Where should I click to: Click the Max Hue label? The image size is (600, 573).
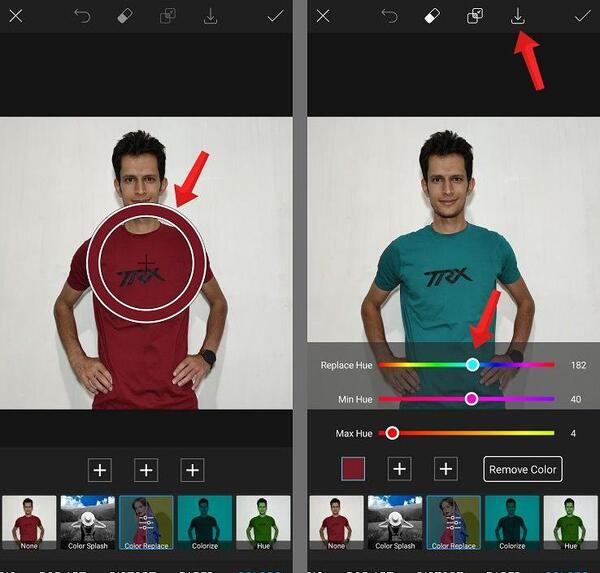click(354, 433)
